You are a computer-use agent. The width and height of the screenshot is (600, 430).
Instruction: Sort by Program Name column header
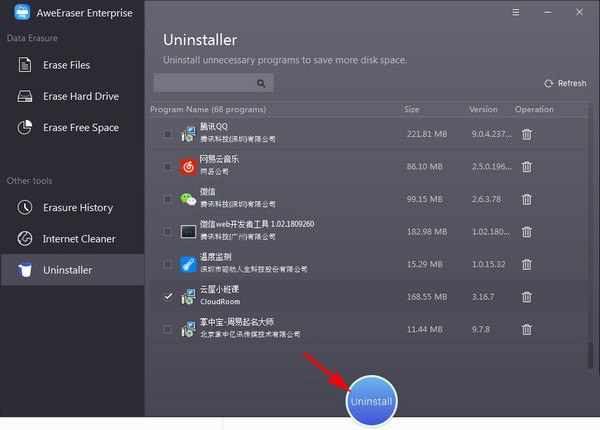[x=208, y=109]
